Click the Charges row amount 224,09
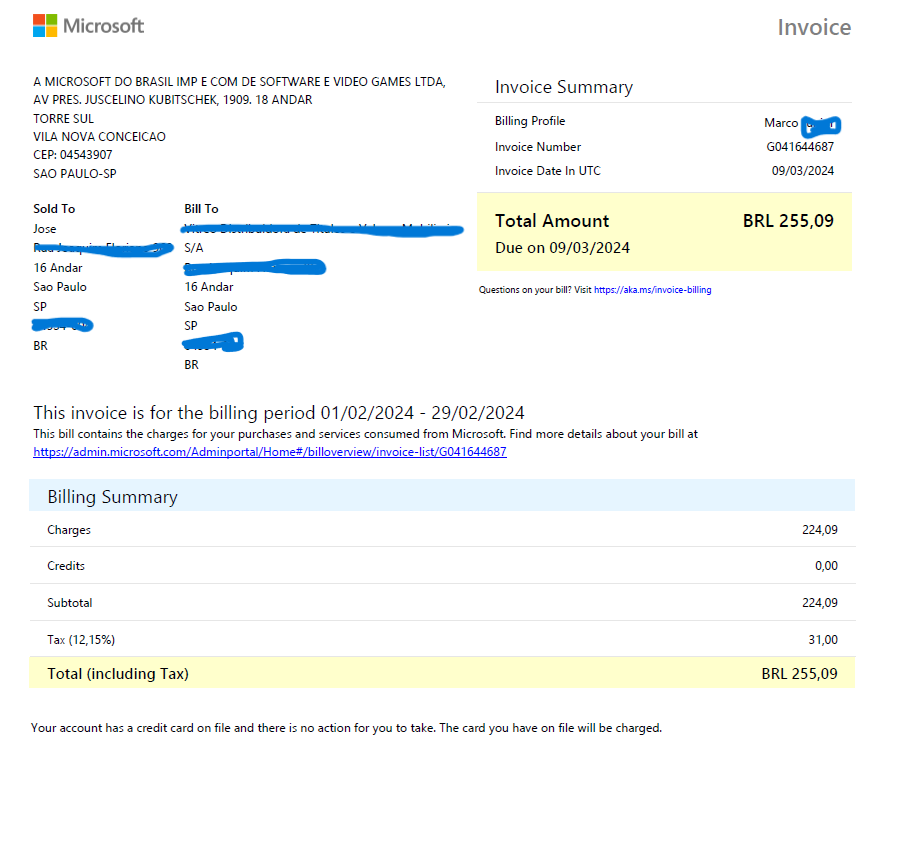 tap(820, 530)
